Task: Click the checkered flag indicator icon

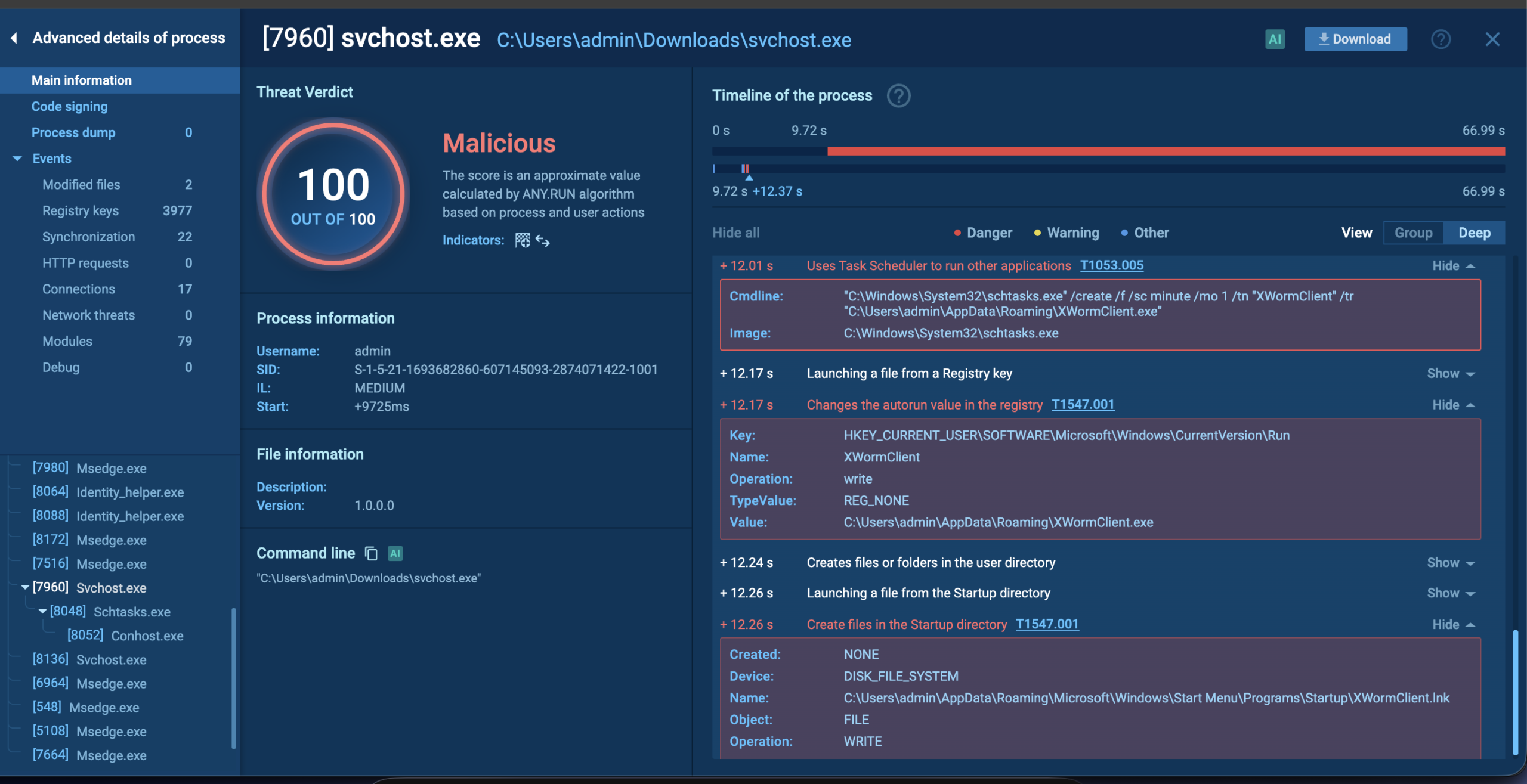Action: 523,240
